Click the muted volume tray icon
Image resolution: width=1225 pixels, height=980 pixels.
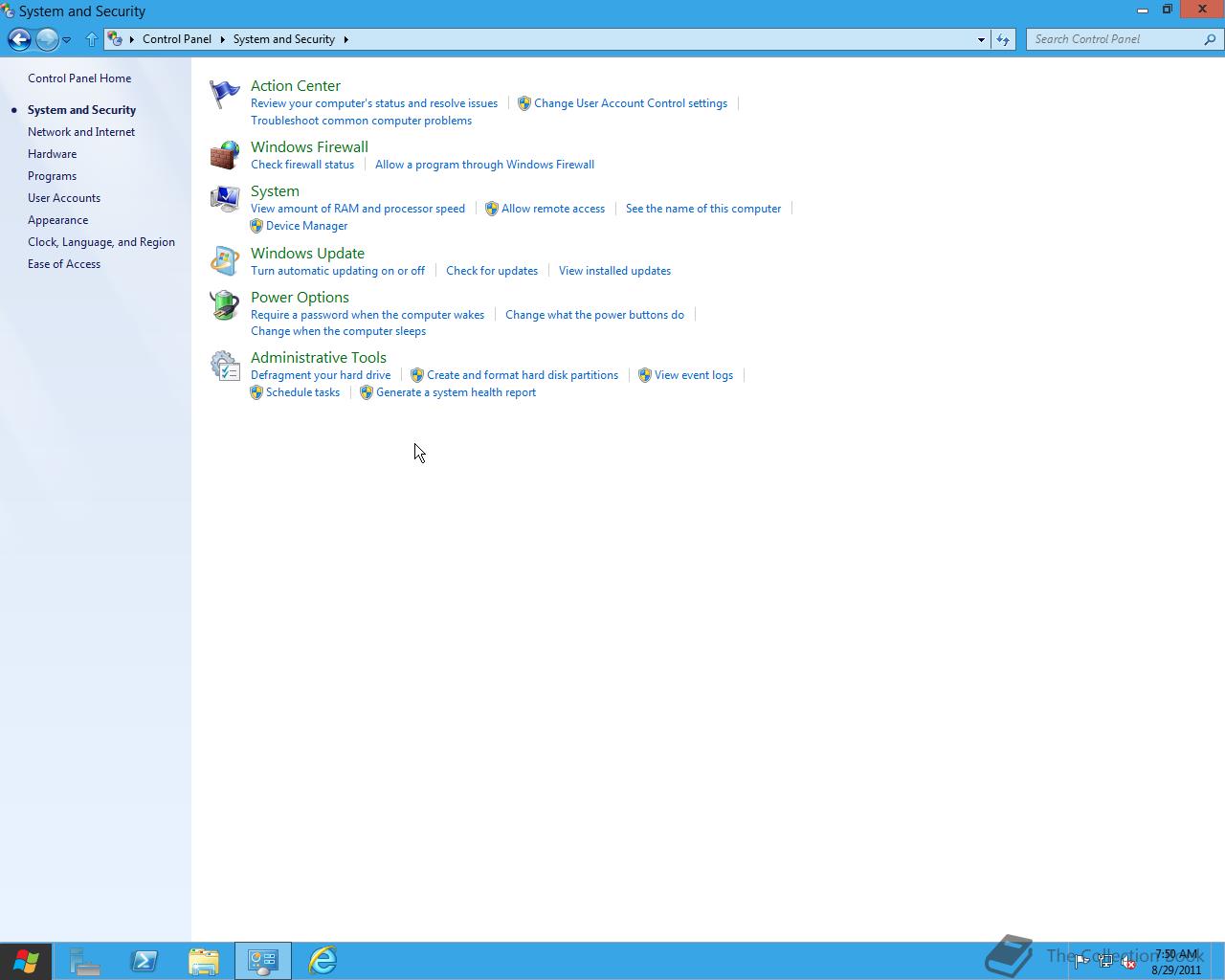1129,963
